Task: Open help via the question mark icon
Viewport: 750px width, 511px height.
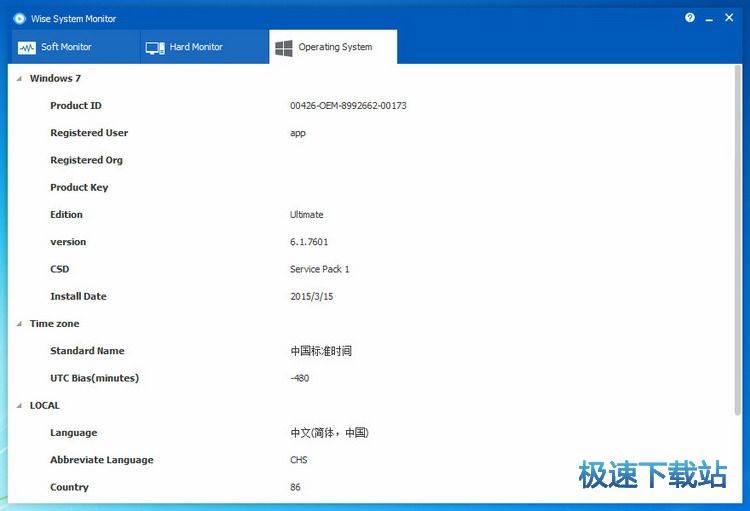Action: click(x=690, y=18)
